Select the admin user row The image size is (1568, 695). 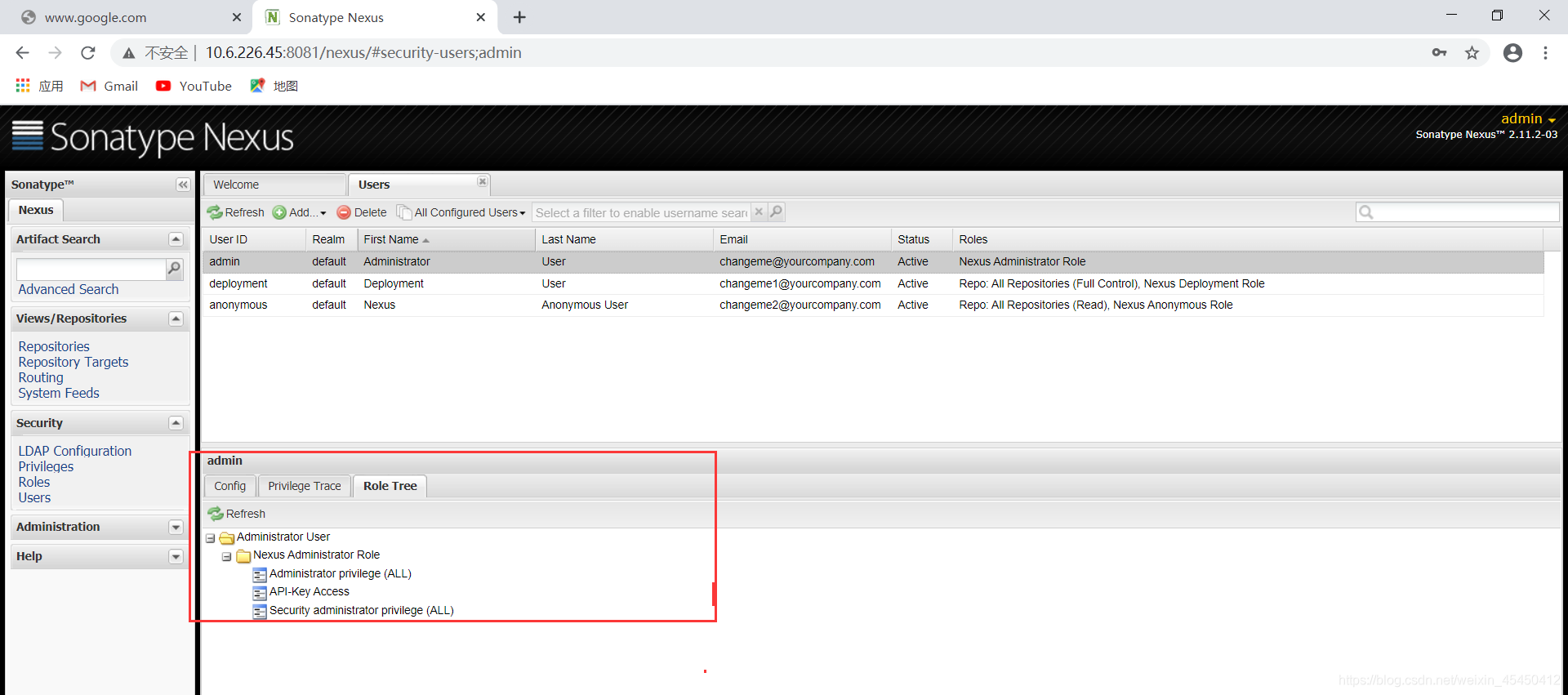click(x=873, y=261)
